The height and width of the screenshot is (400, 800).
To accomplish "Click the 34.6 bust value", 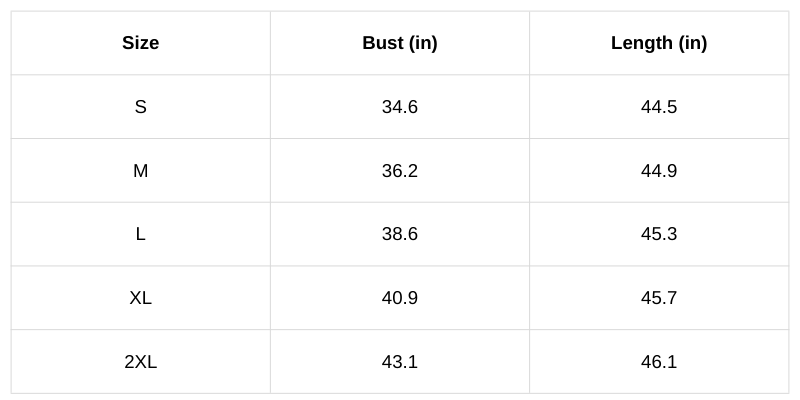I will [399, 107].
